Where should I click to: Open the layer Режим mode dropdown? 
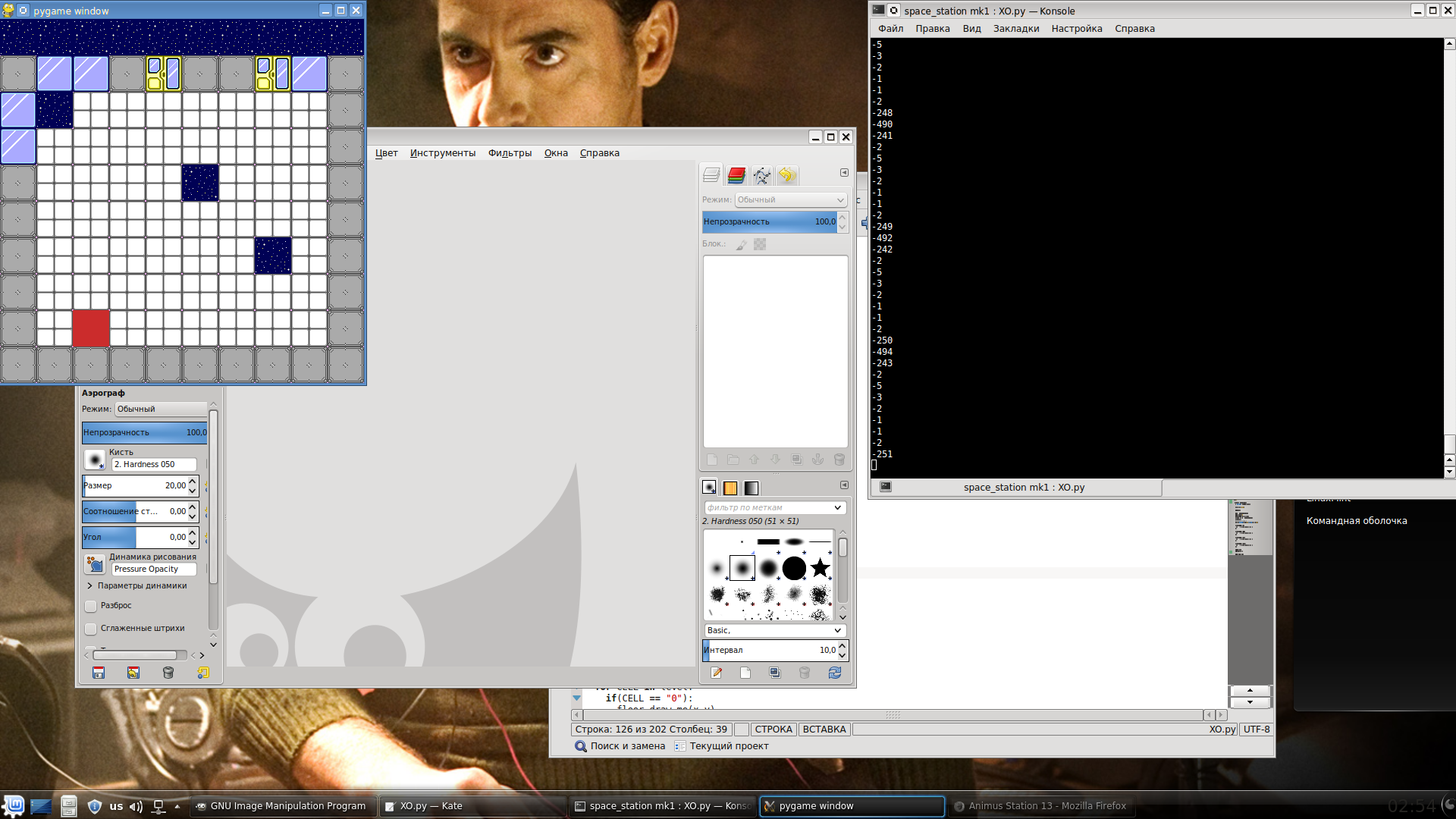coord(791,199)
